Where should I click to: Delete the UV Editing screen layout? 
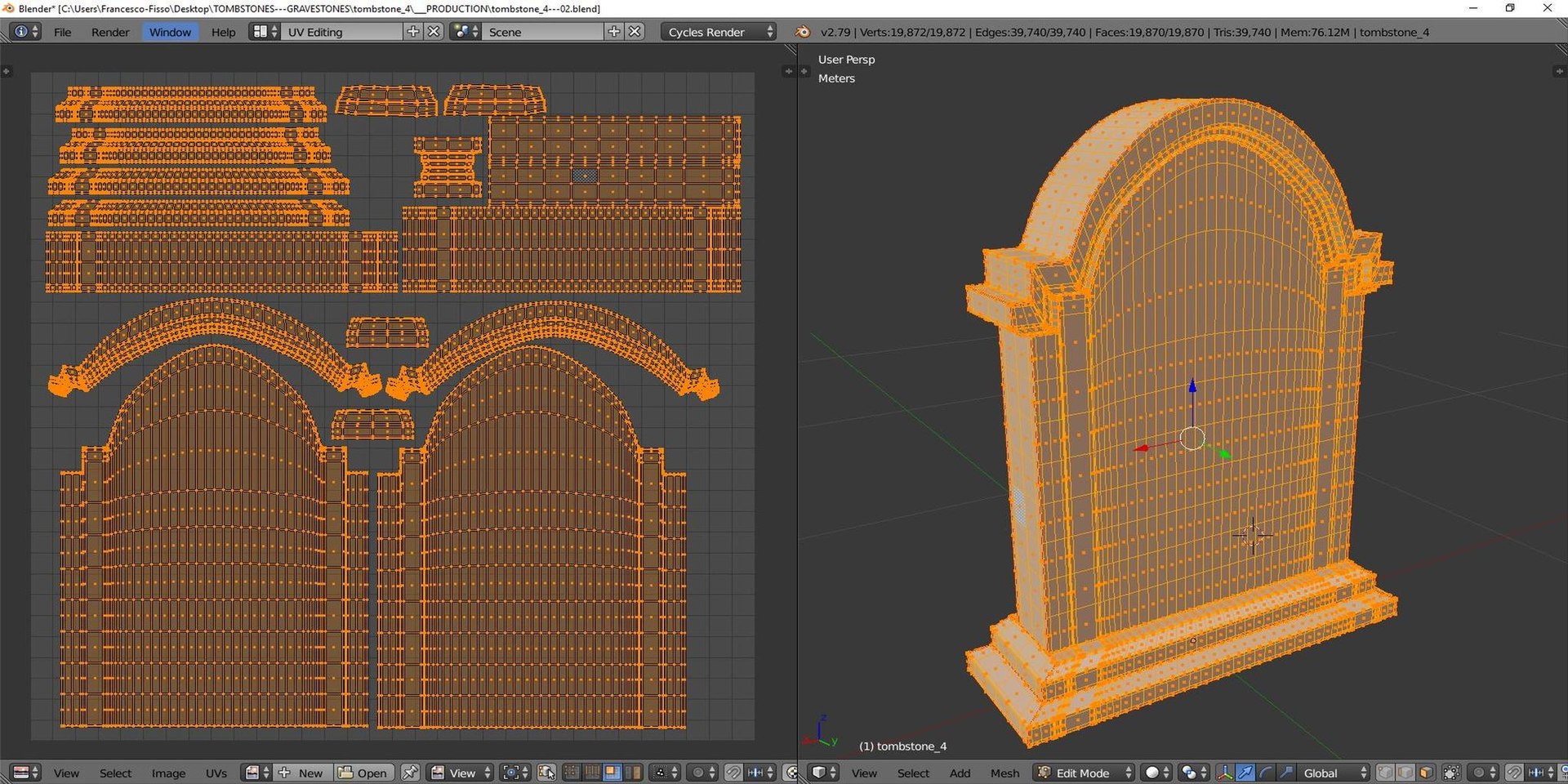[434, 32]
